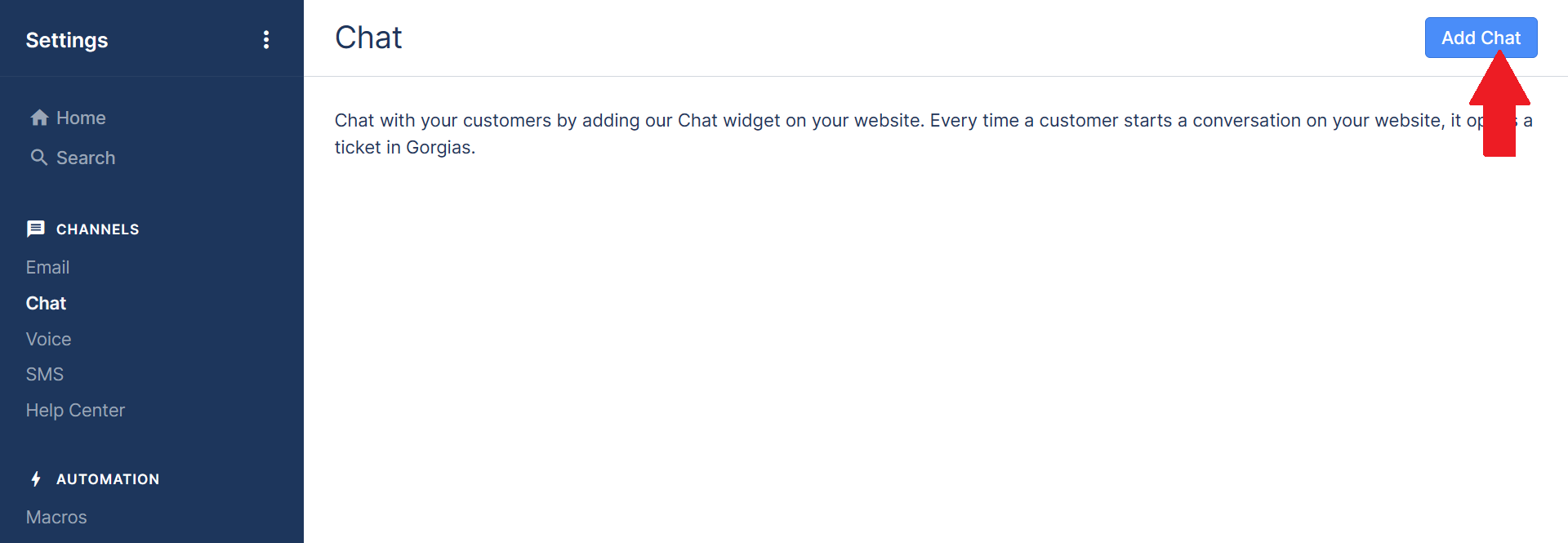The width and height of the screenshot is (1568, 543).
Task: Go to Home in sidebar
Action: coord(81,118)
